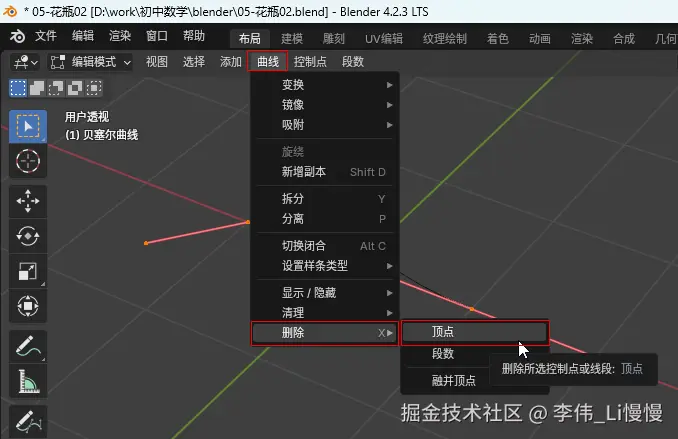Image resolution: width=678 pixels, height=439 pixels.
Task: Select the 3D Cursor tool
Action: (28, 161)
